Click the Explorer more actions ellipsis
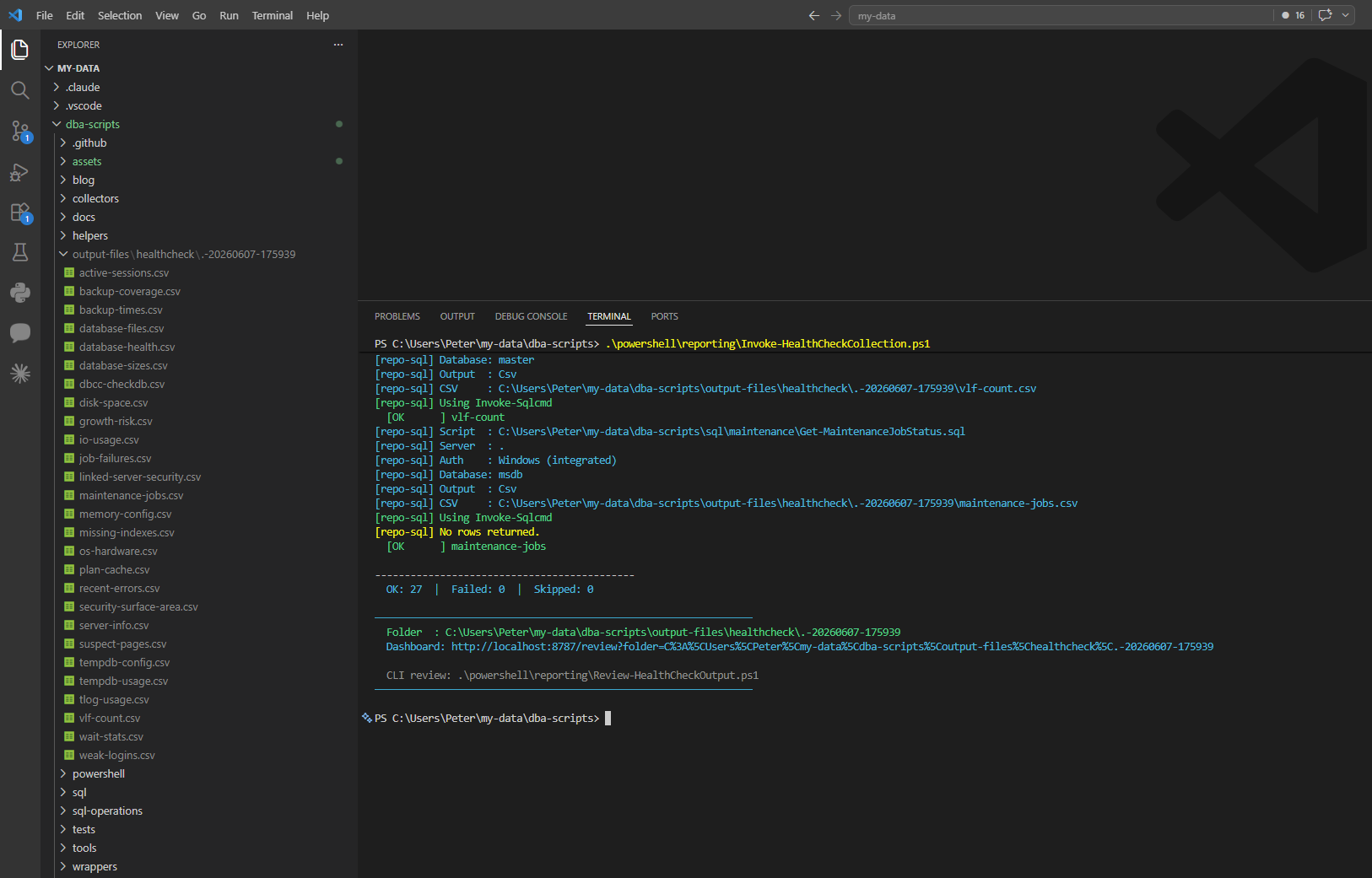Image resolution: width=1372 pixels, height=878 pixels. tap(338, 45)
